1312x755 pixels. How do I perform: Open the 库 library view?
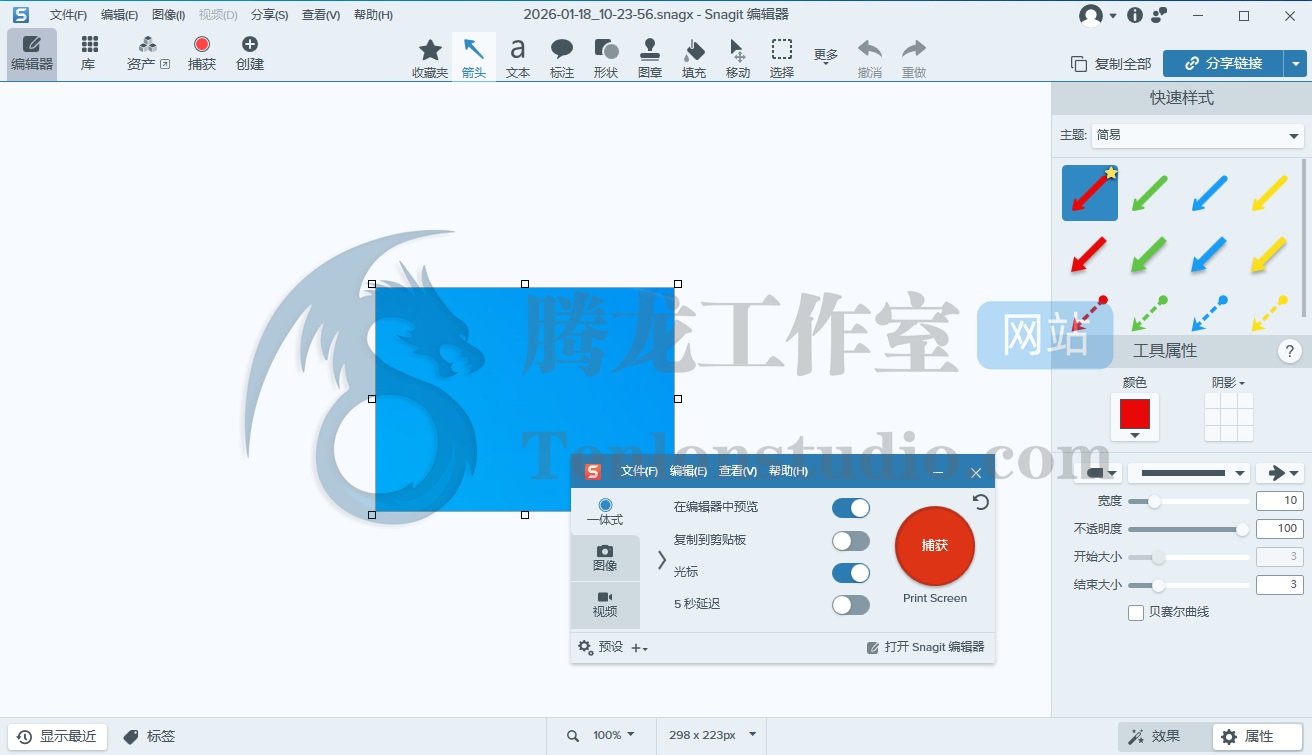(x=89, y=53)
